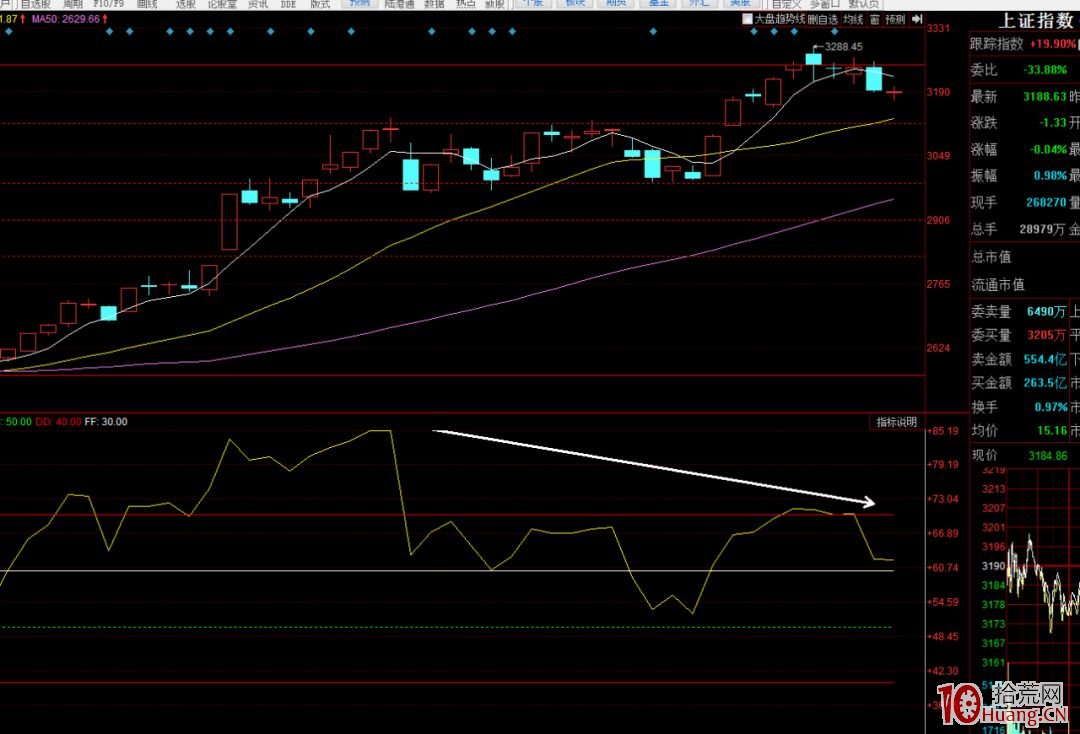Image resolution: width=1080 pixels, height=734 pixels.
Task: Switch to the 美股 US stocks tab
Action: 740,3
